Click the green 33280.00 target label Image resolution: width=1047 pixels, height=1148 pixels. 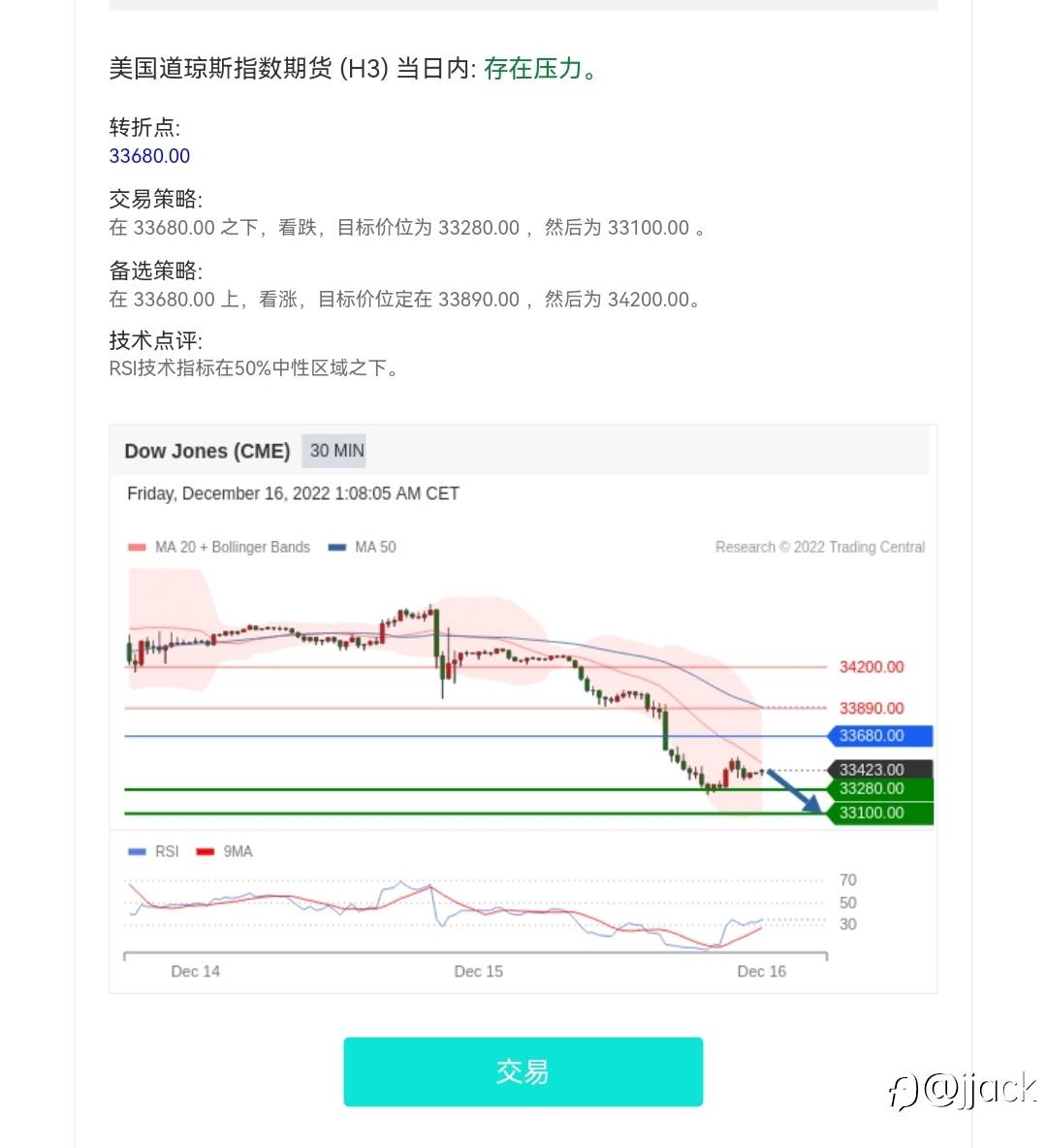click(880, 788)
